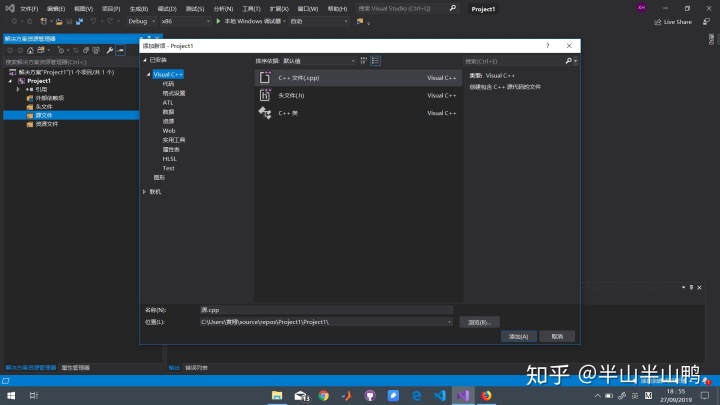This screenshot has height=405, width=720.
Task: Click the dialog search magnifier icon
Action: (x=568, y=61)
